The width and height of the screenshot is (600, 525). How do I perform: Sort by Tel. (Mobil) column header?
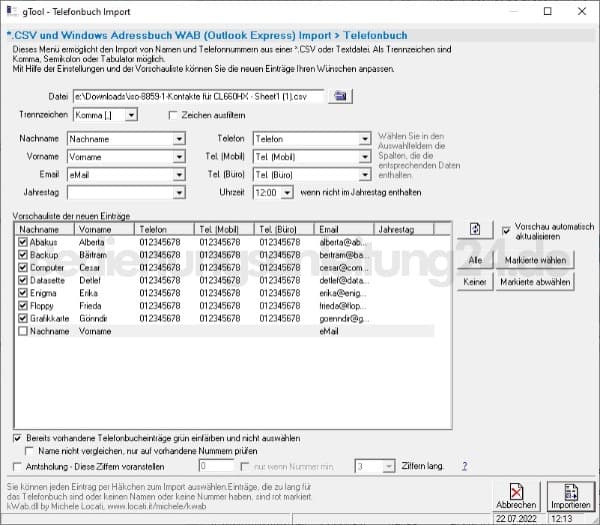point(224,229)
